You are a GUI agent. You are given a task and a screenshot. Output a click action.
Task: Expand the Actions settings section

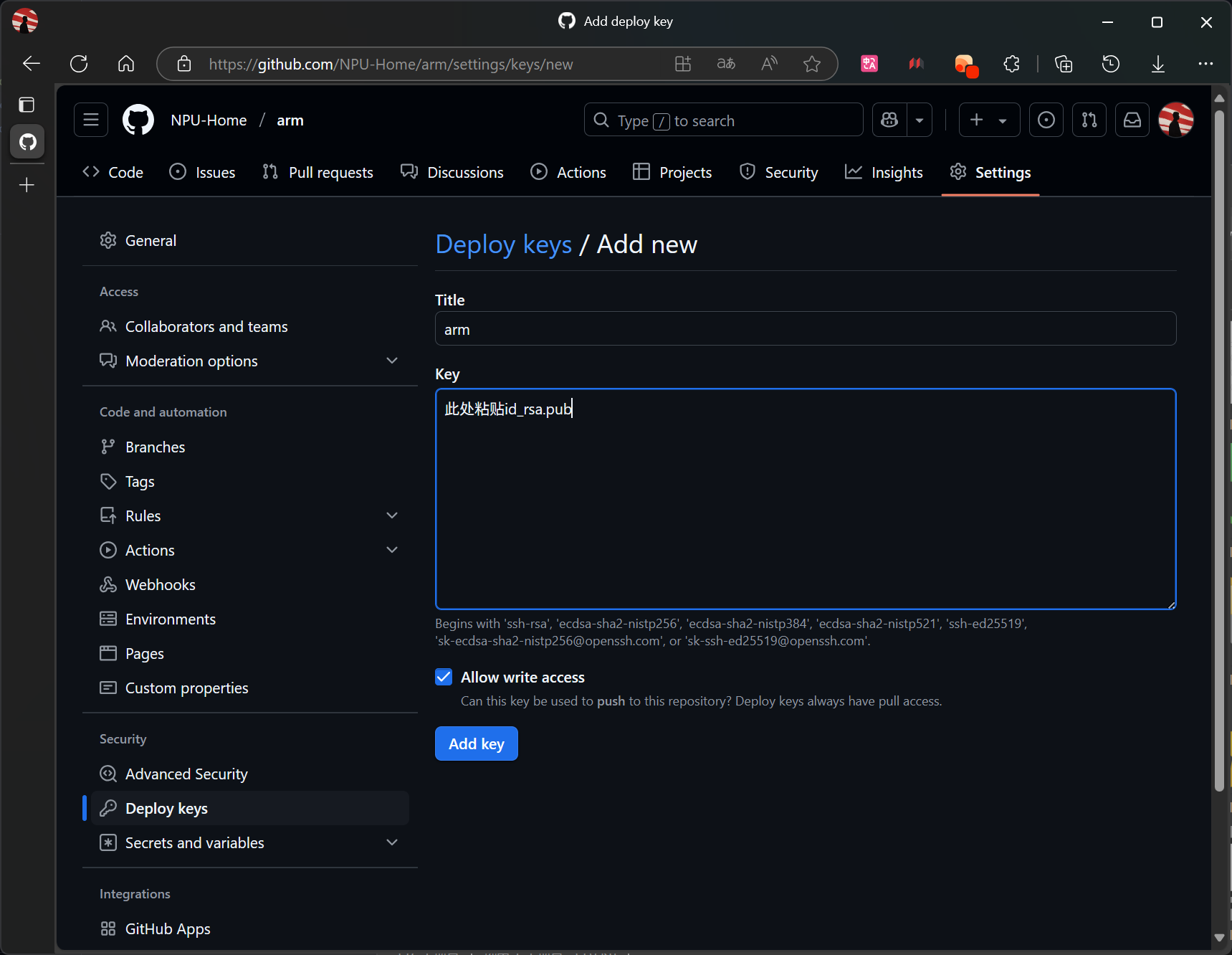click(x=250, y=551)
